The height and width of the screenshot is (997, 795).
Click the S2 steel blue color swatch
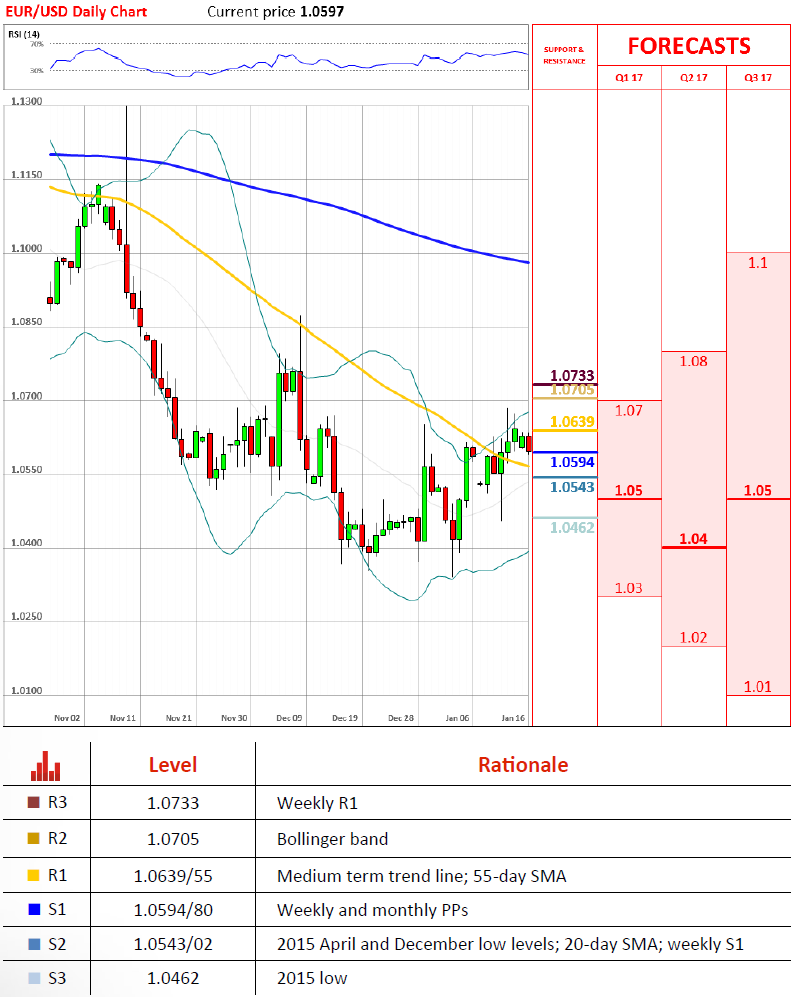point(34,944)
